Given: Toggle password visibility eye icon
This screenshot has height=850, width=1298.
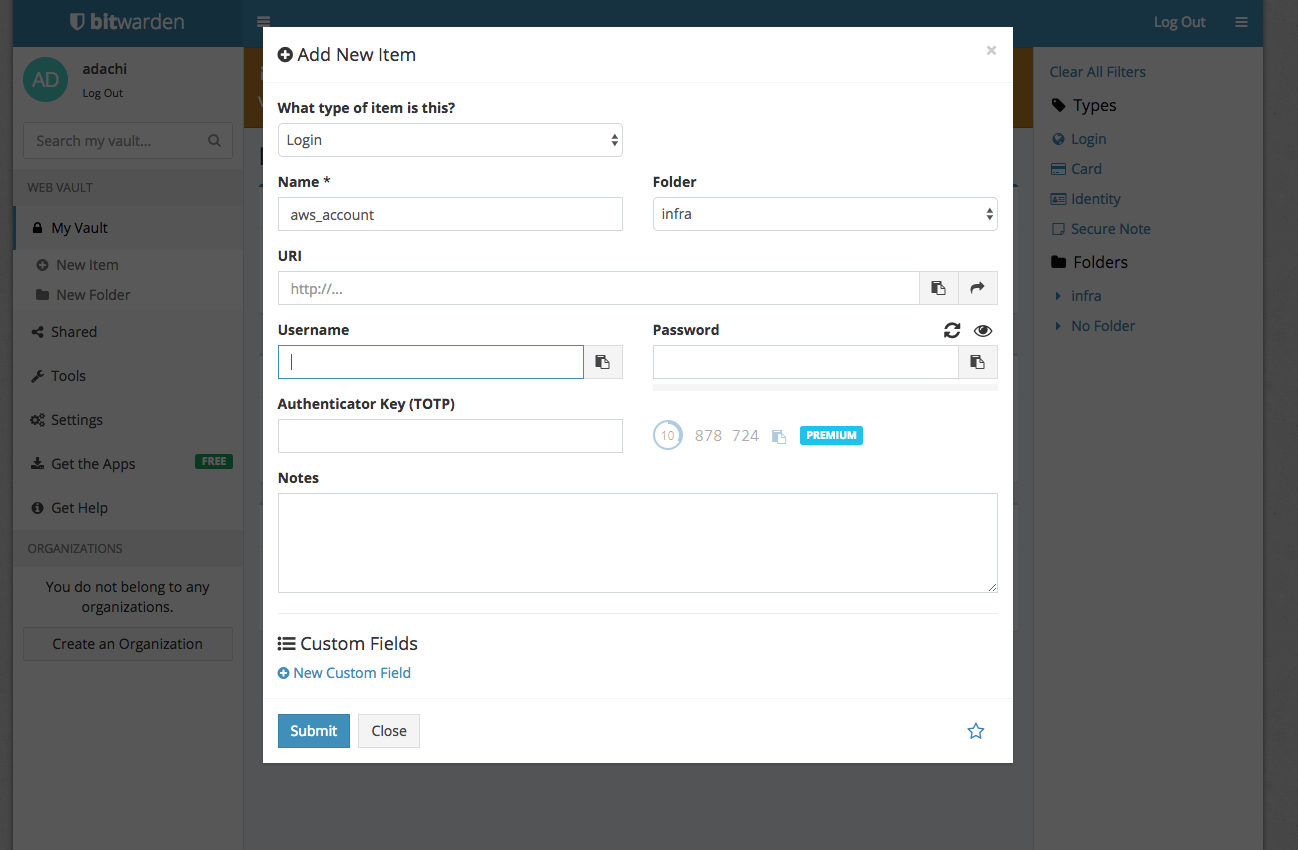Looking at the screenshot, I should [982, 330].
